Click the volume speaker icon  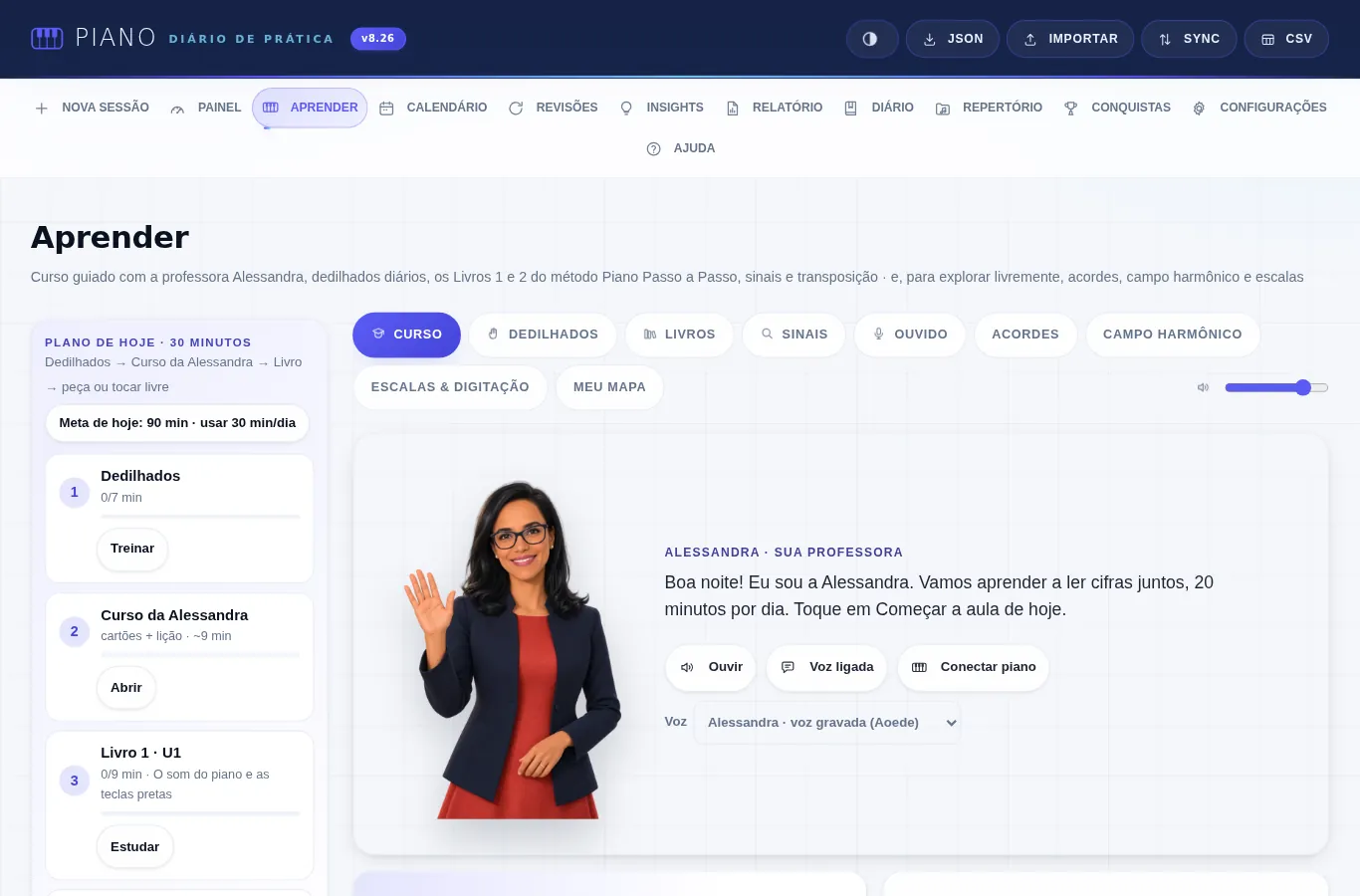click(1204, 387)
